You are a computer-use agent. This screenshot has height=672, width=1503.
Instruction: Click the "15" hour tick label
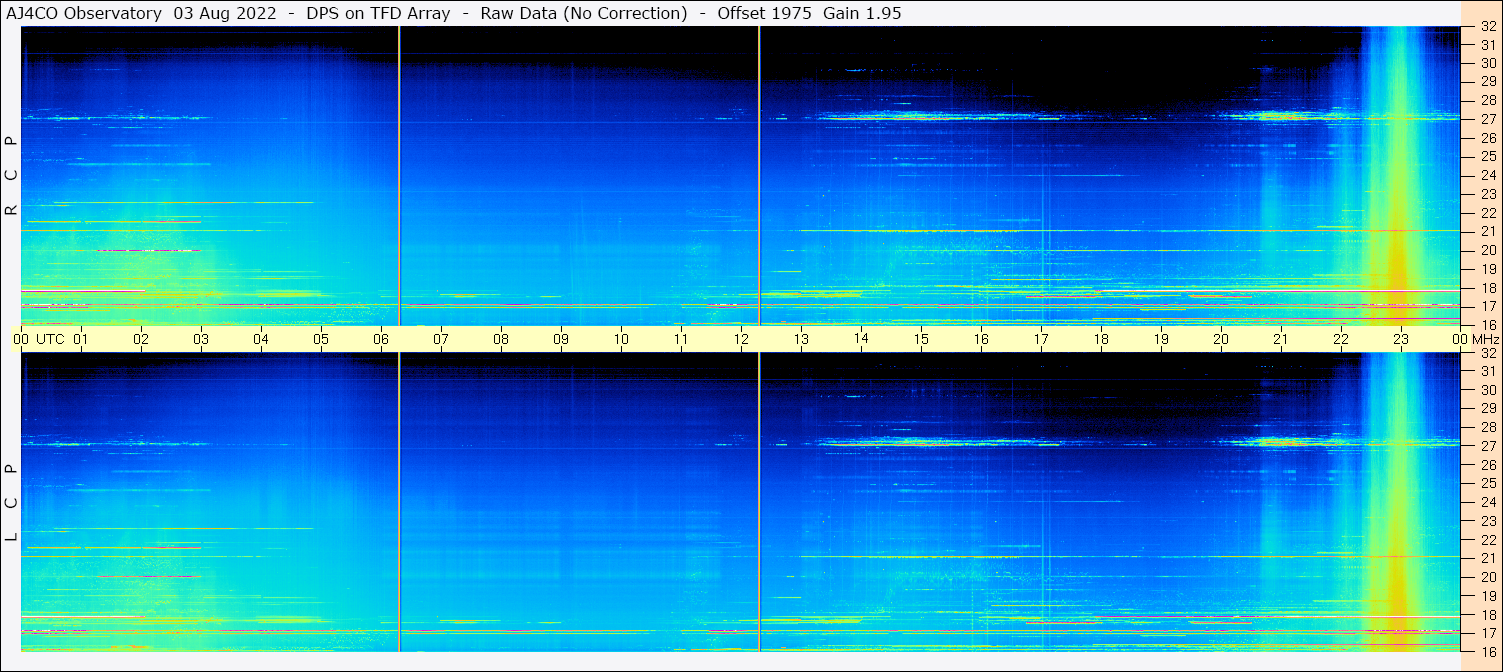tap(921, 339)
